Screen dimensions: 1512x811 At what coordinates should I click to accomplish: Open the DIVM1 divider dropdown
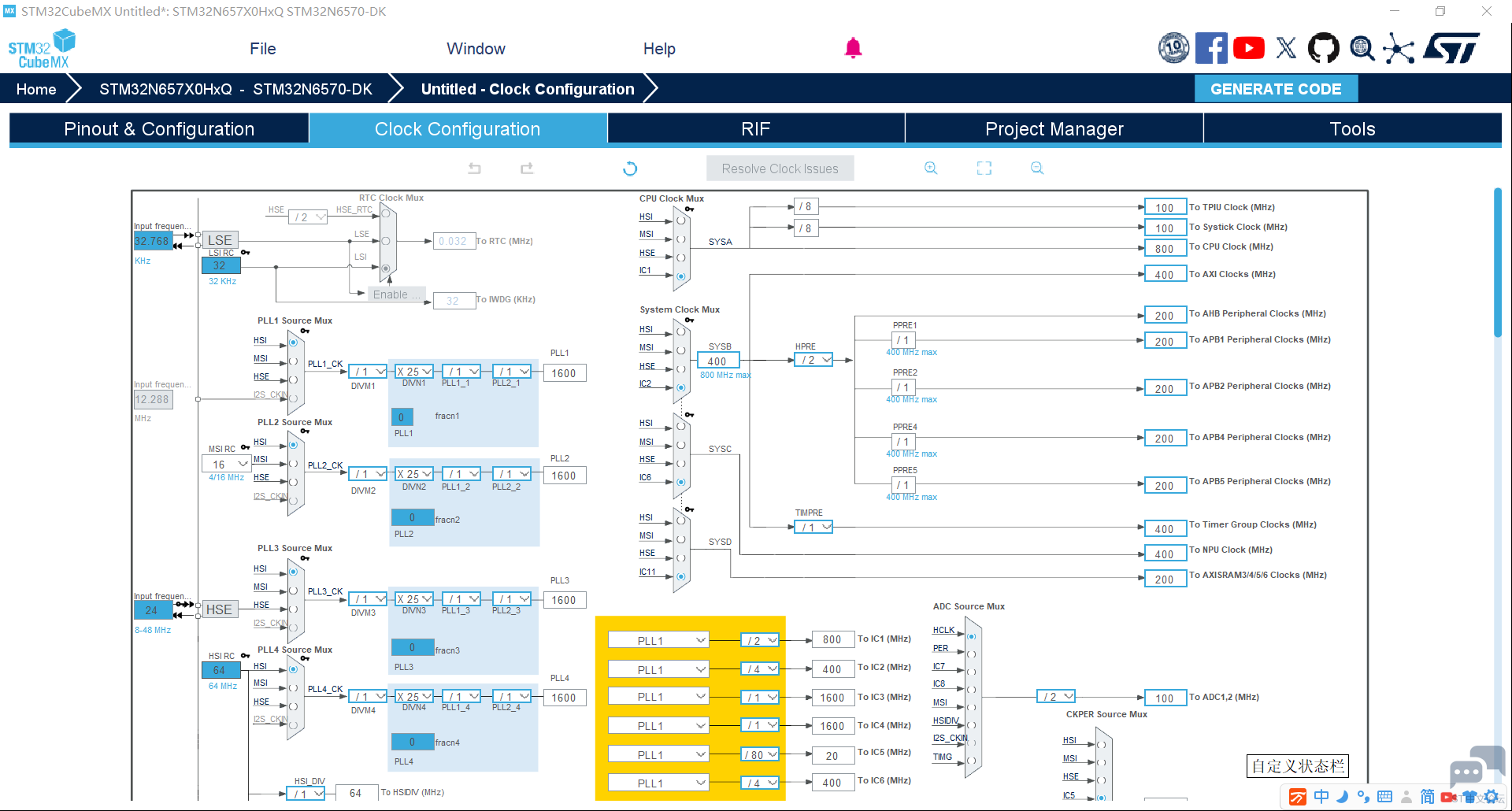coord(368,372)
